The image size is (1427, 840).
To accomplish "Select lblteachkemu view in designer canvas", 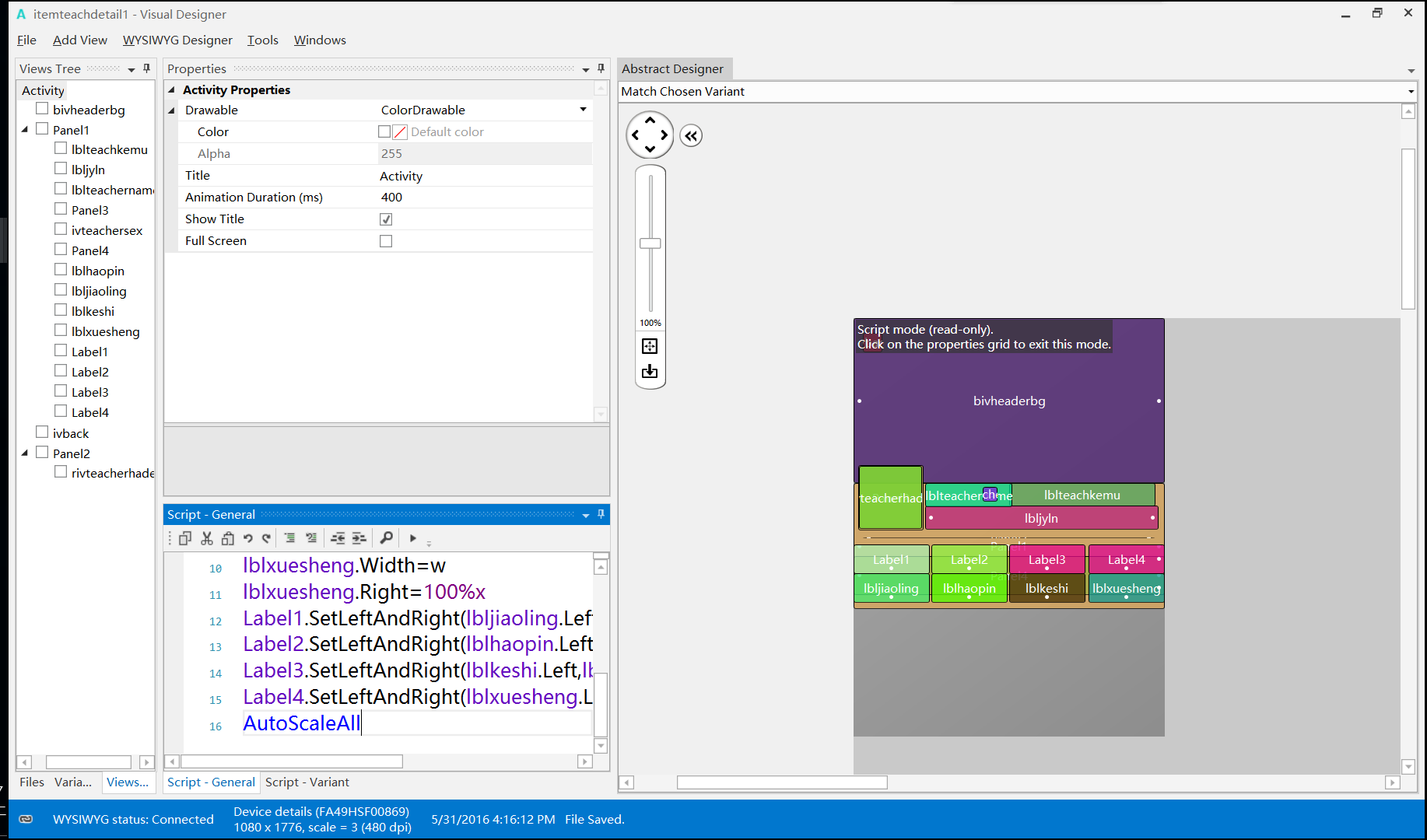I will point(1082,495).
